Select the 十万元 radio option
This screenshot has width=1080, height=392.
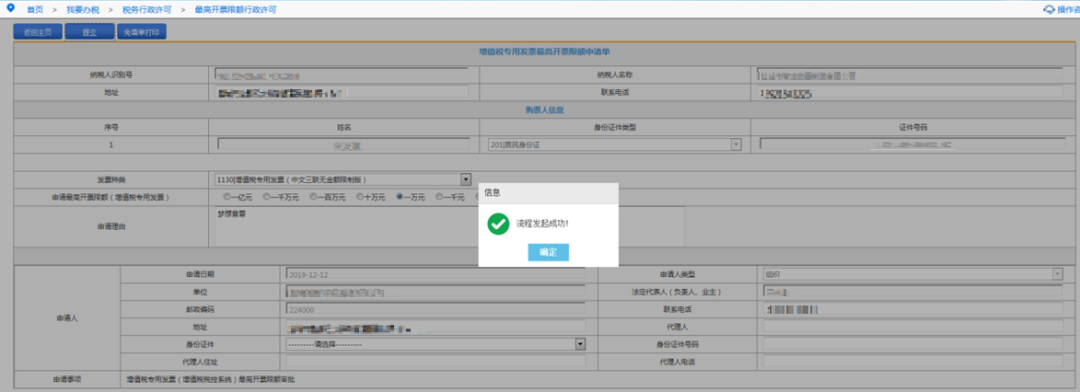point(359,197)
